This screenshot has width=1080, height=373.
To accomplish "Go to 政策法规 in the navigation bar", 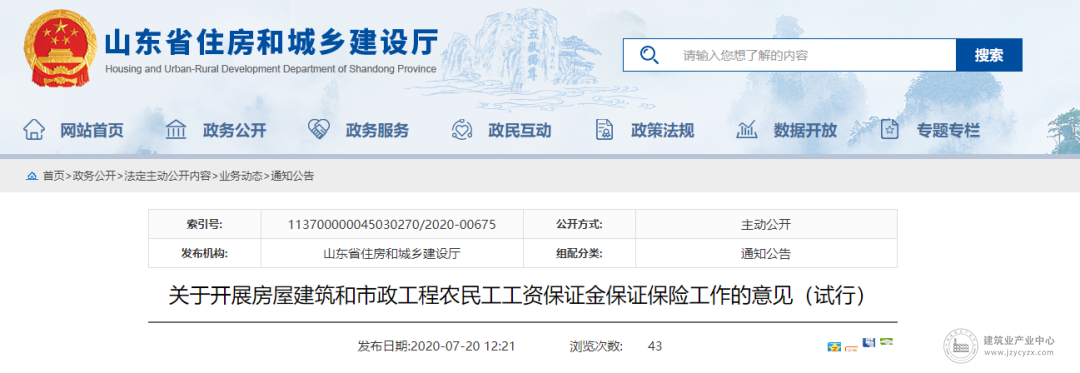I will click(x=663, y=130).
